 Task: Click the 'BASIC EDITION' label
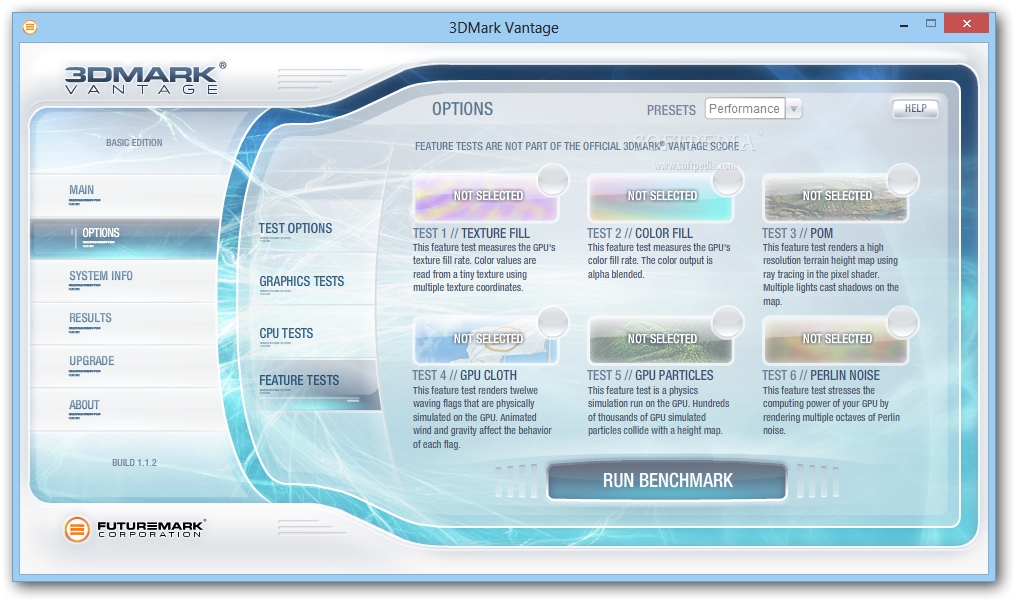(134, 143)
